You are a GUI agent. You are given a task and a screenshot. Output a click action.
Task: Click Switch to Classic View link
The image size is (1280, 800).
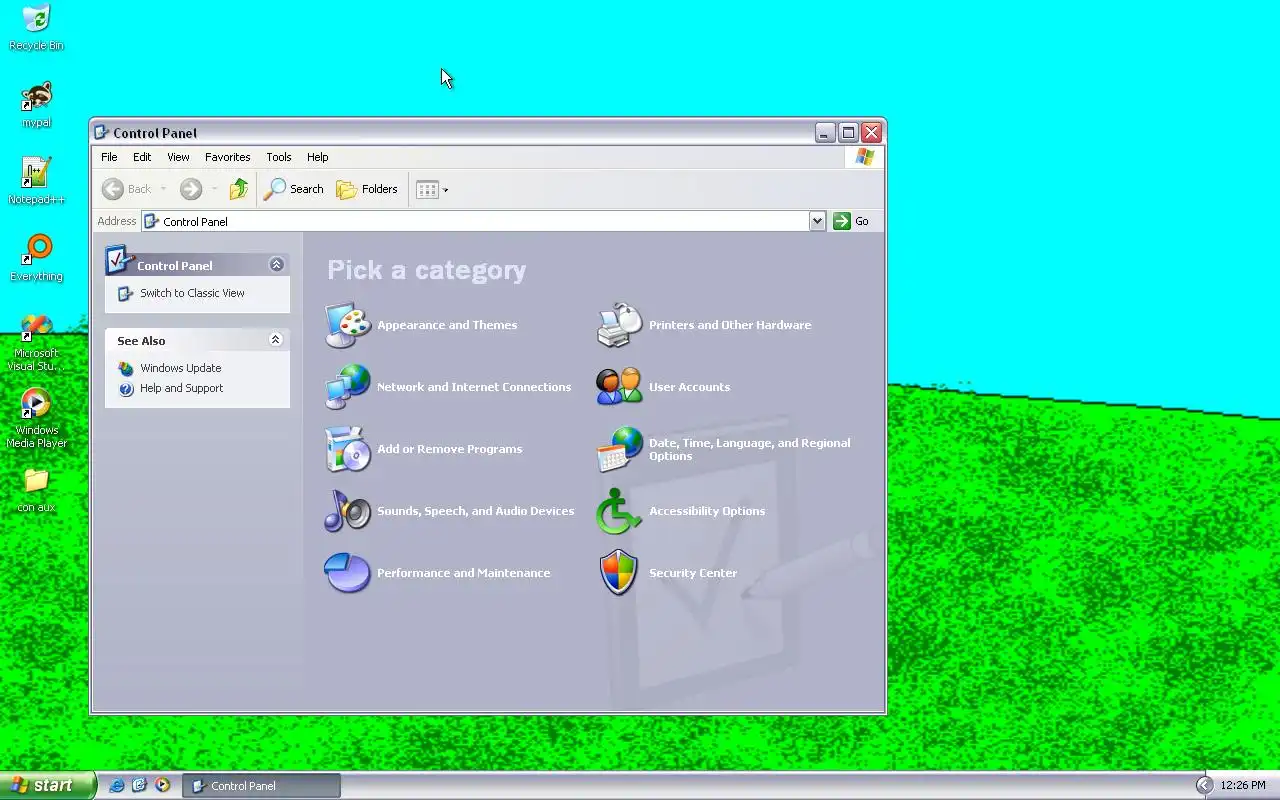[x=192, y=293]
